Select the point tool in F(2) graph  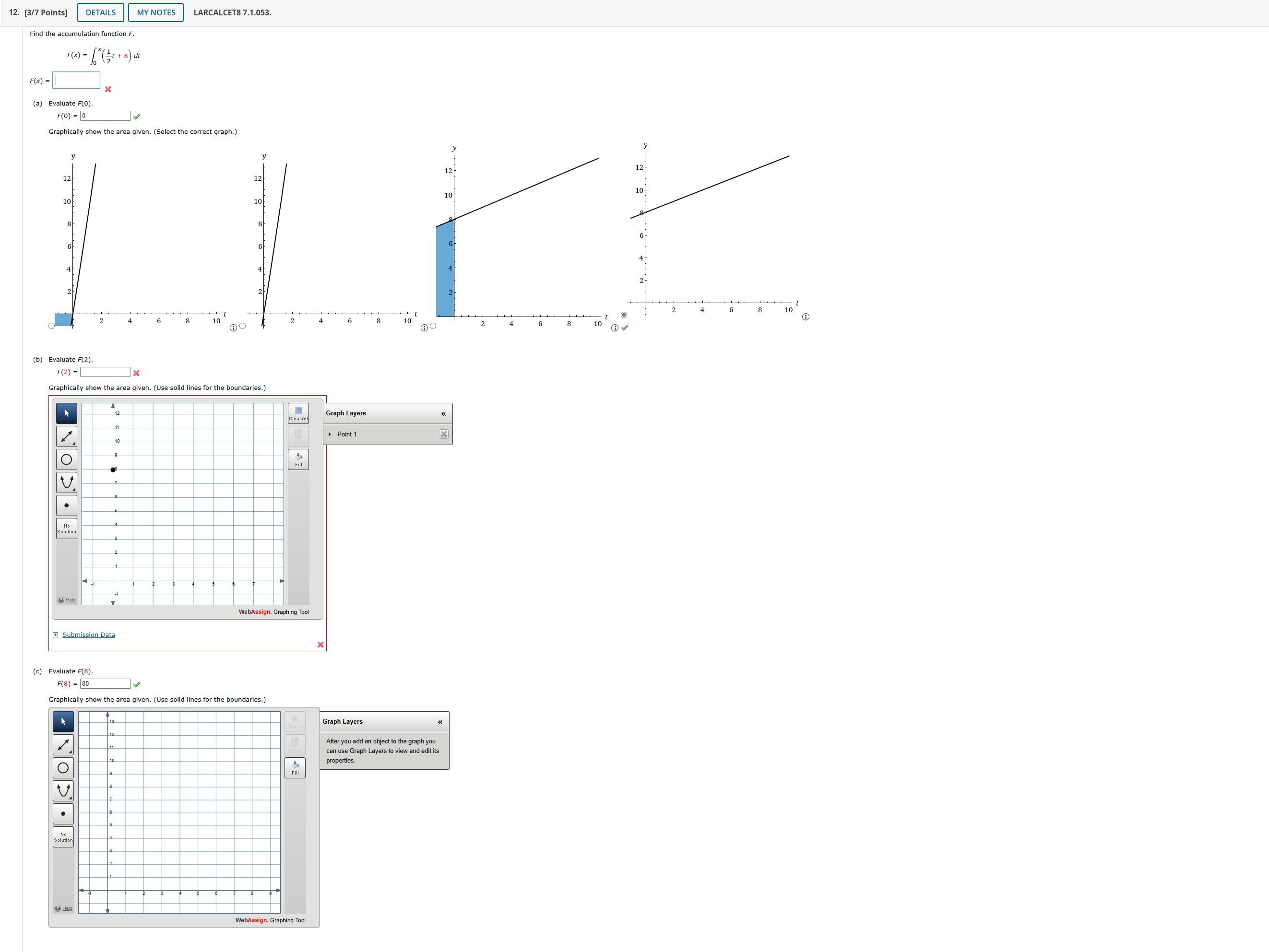click(67, 505)
